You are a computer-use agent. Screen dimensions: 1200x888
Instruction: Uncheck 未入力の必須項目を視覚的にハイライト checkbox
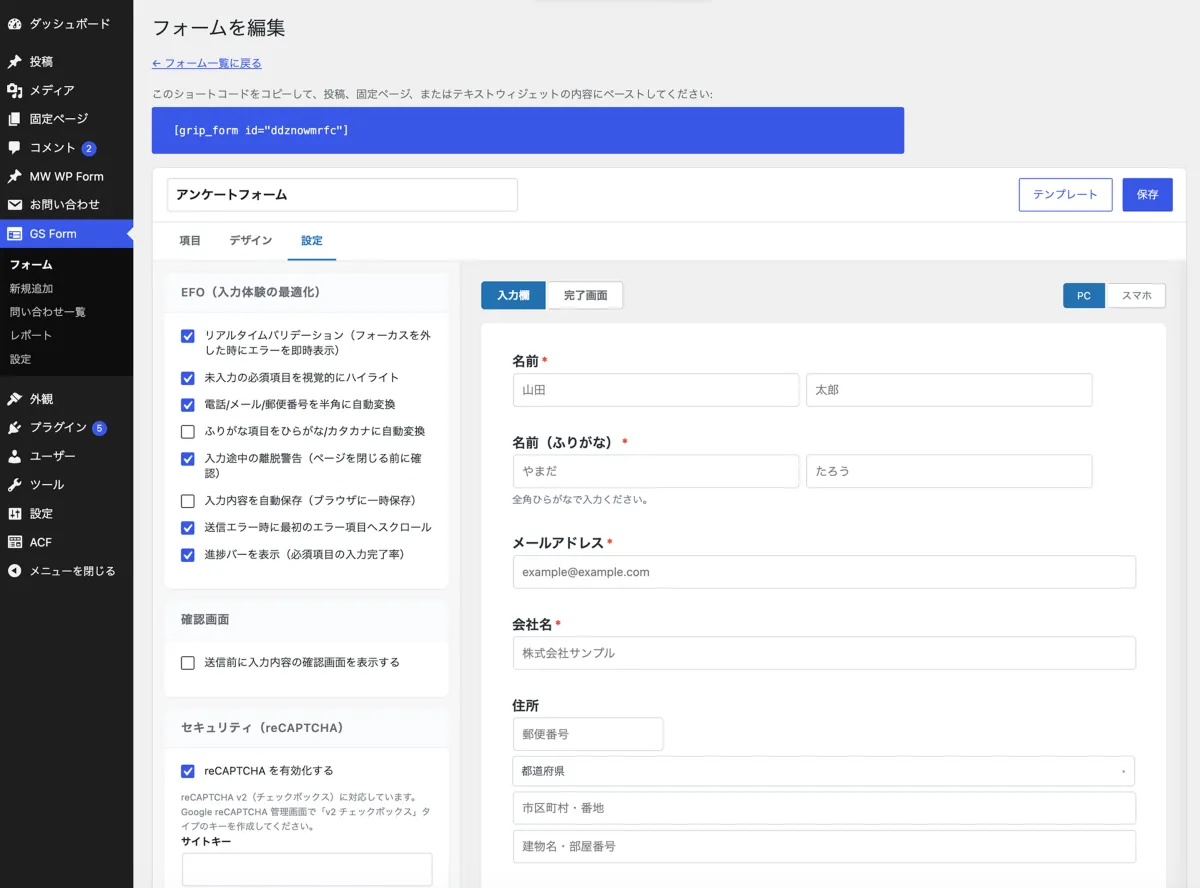pos(187,378)
